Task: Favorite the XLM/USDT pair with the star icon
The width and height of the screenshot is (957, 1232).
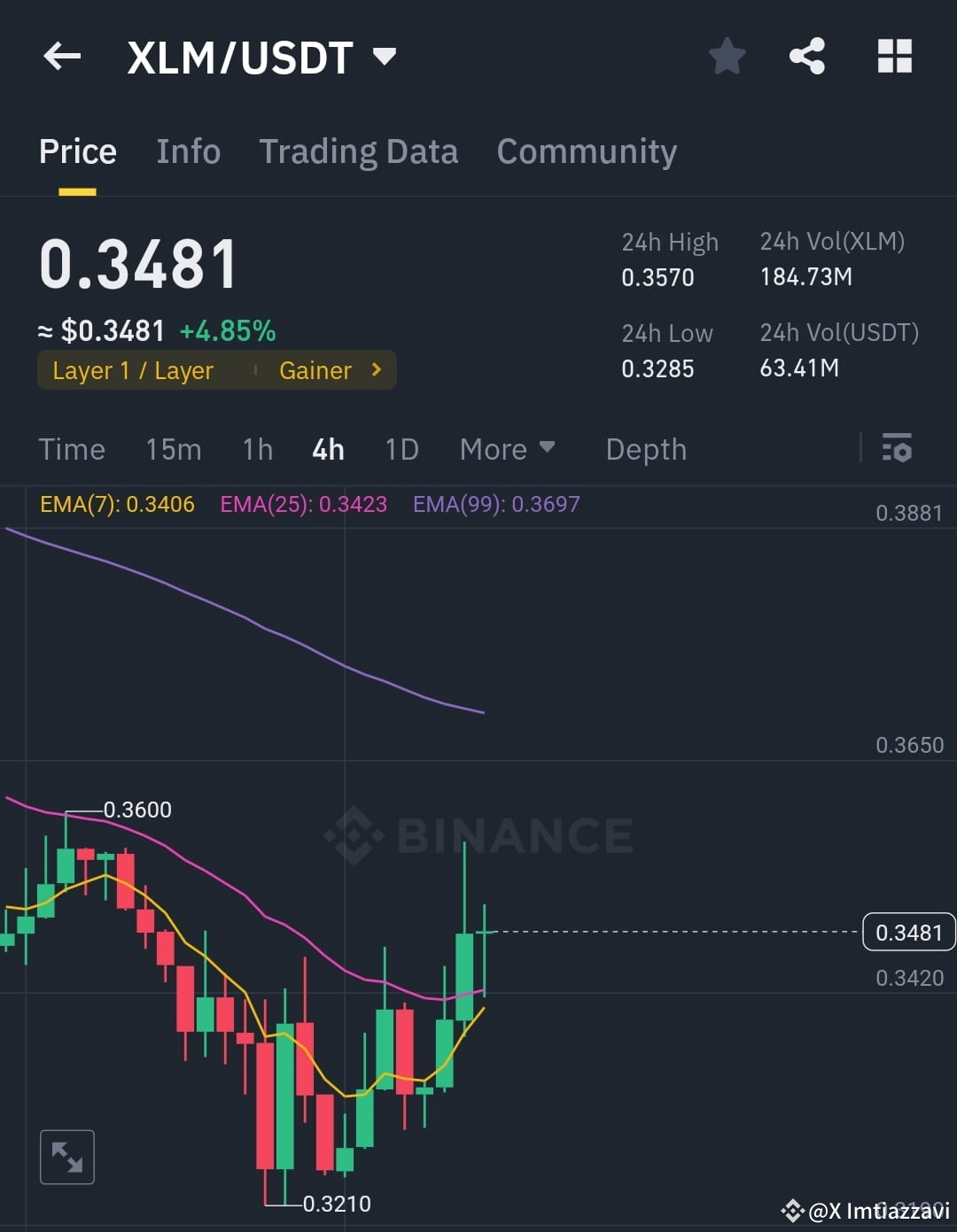Action: point(727,55)
